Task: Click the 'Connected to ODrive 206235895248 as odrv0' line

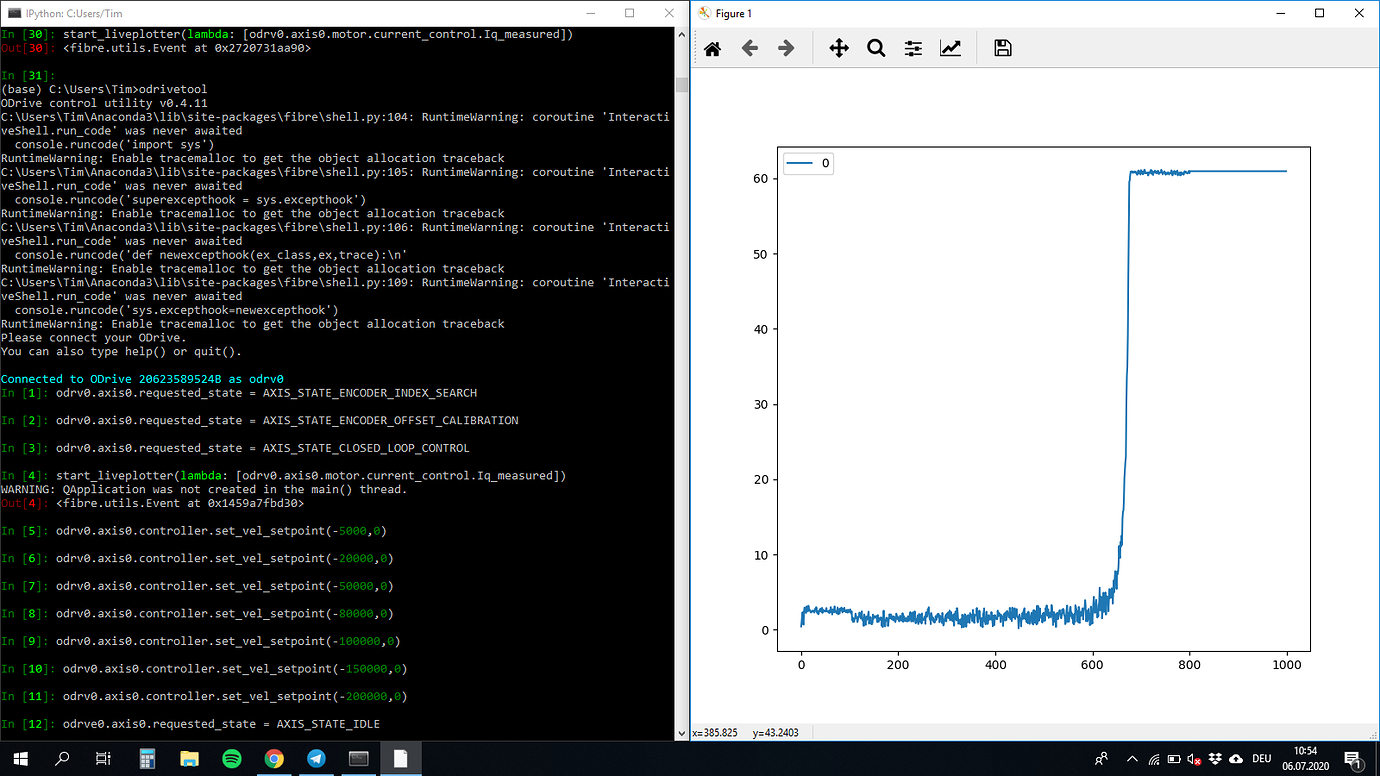Action: pyautogui.click(x=143, y=379)
